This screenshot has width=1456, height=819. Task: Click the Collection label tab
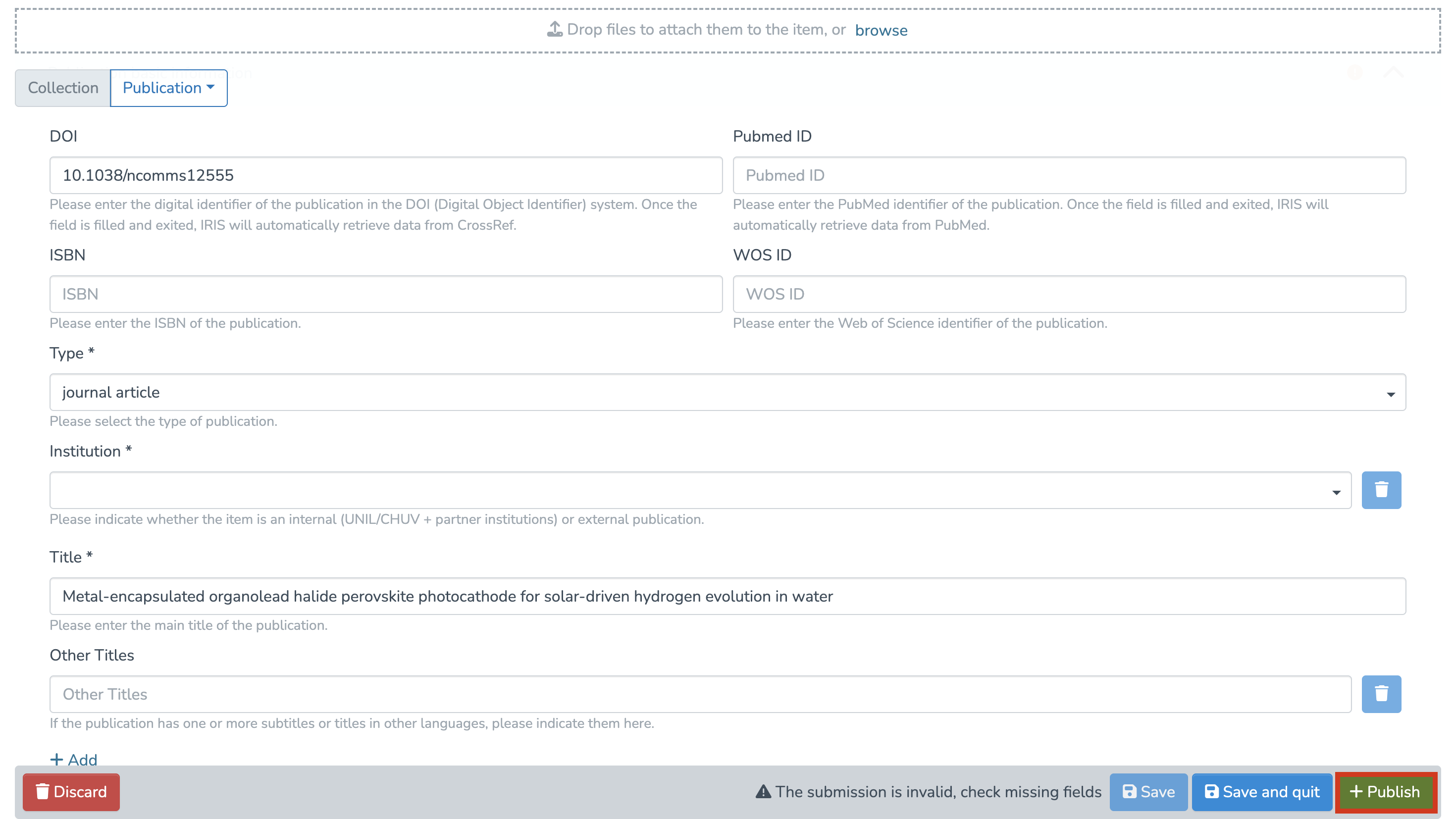(63, 88)
